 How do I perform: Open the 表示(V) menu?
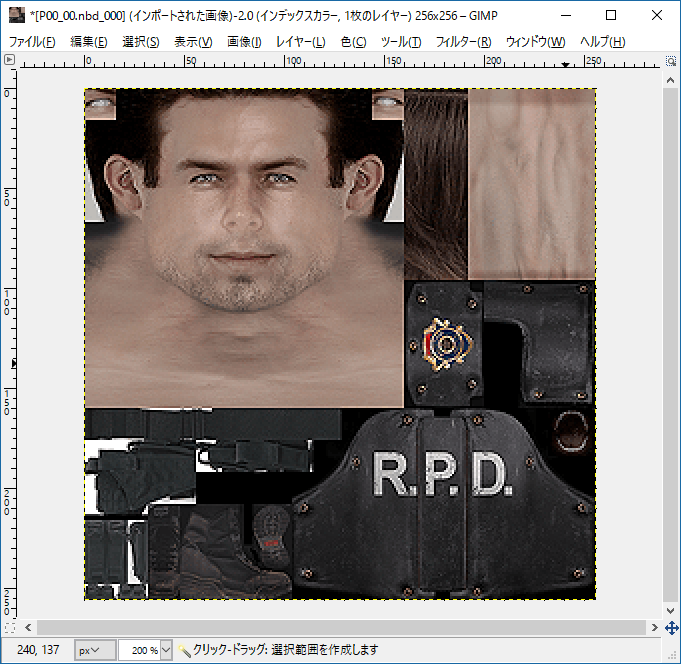click(x=193, y=42)
